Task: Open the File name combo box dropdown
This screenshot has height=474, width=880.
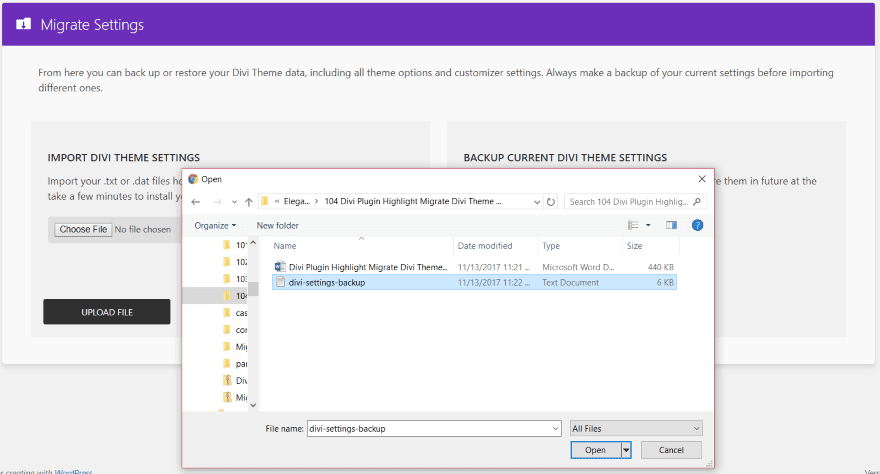Action: coord(555,428)
